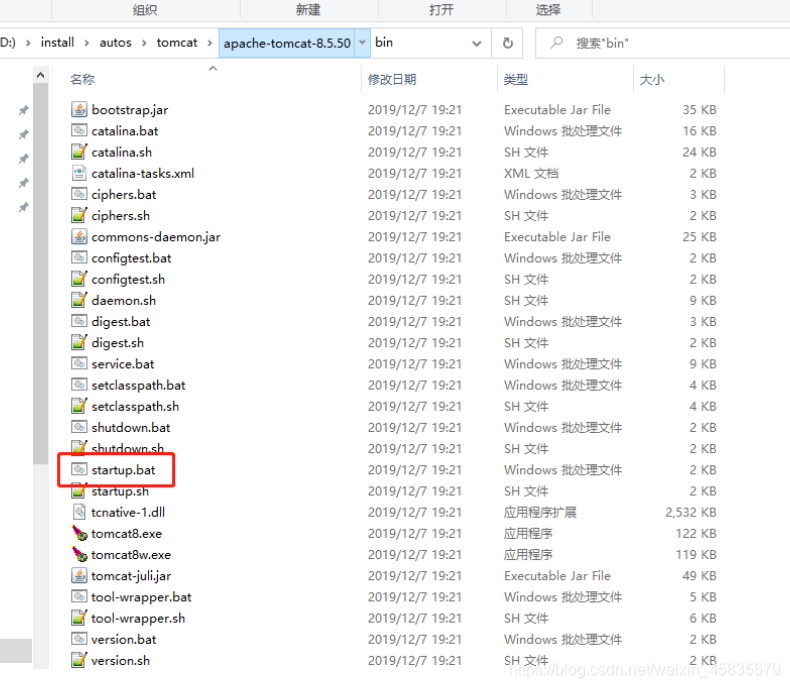This screenshot has height=688, width=790.
Task: Expand the address bar history dropdown
Action: click(x=476, y=44)
